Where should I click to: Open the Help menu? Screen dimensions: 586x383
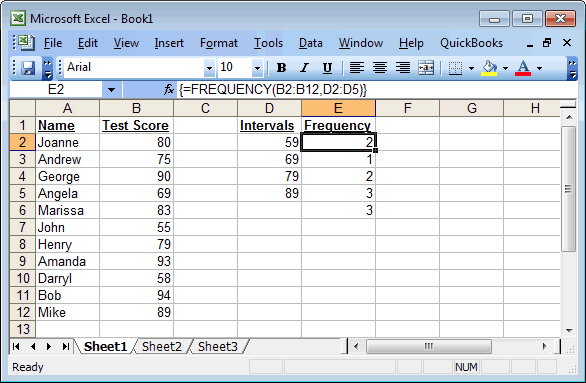click(x=411, y=43)
